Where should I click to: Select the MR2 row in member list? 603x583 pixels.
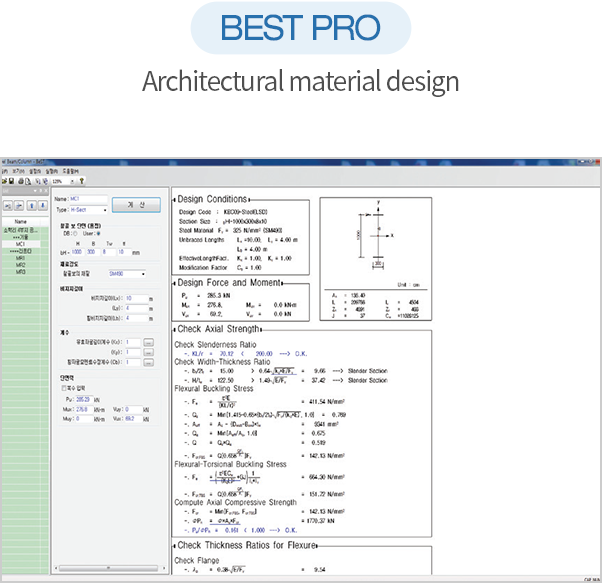coord(21,265)
